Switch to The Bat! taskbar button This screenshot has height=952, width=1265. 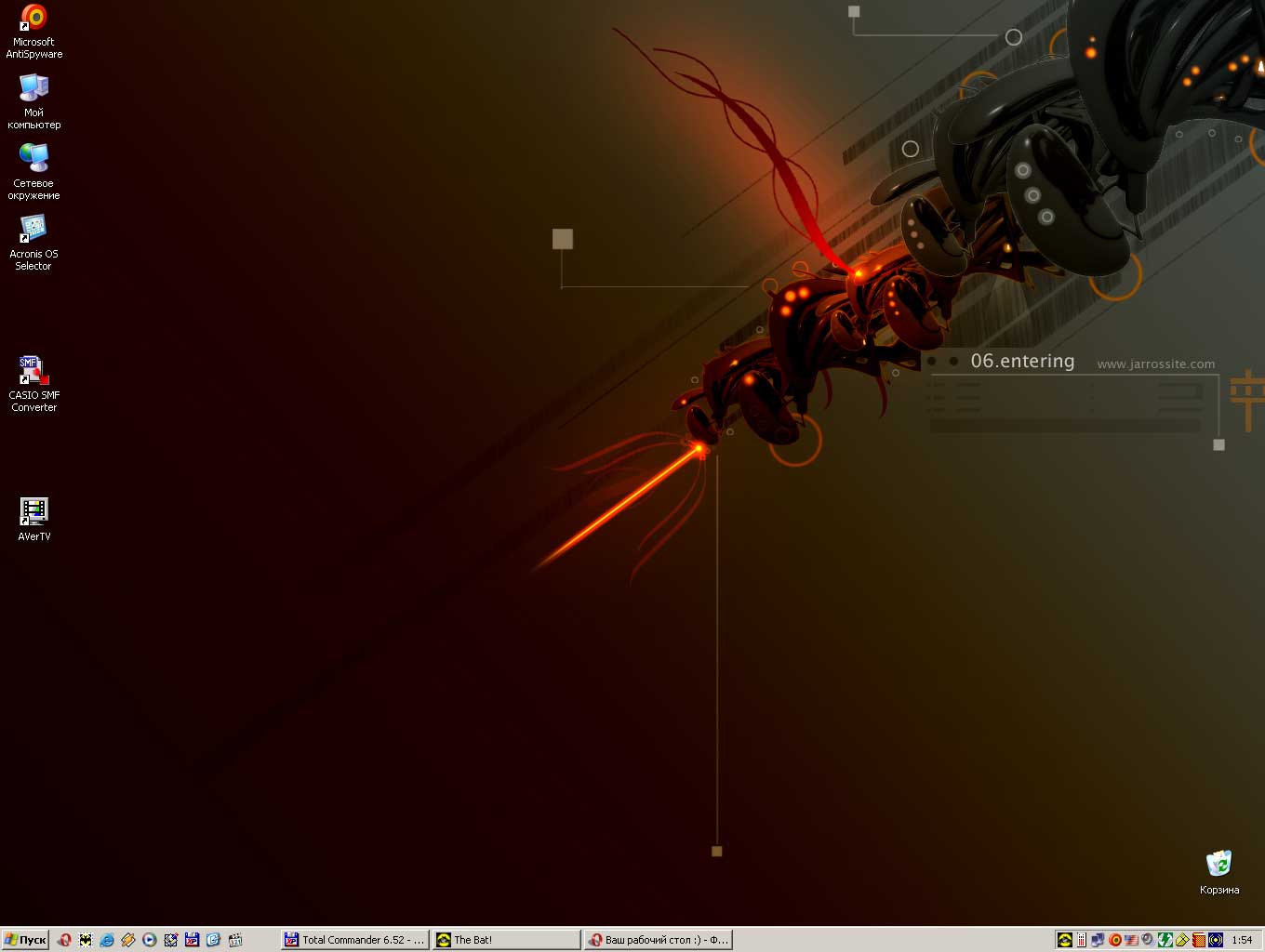[506, 940]
